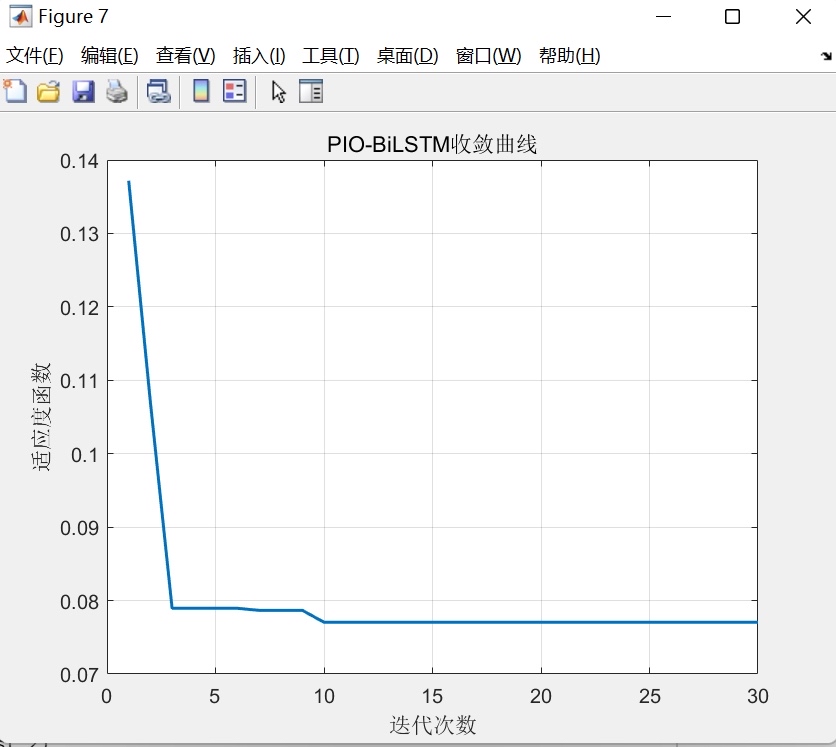Image resolution: width=836 pixels, height=747 pixels.
Task: Click the y-axis tick label 0.12
Action: click(79, 308)
